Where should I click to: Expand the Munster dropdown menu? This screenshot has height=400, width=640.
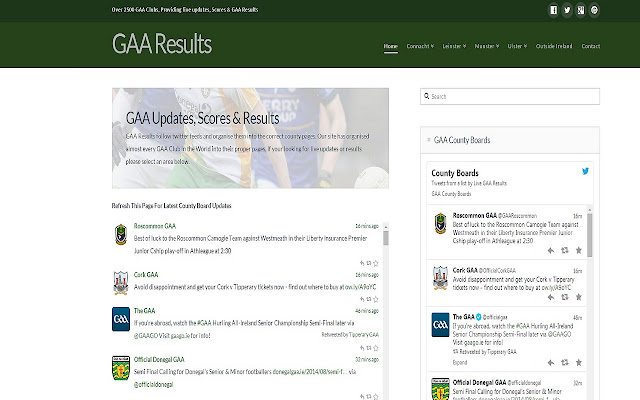tap(487, 46)
